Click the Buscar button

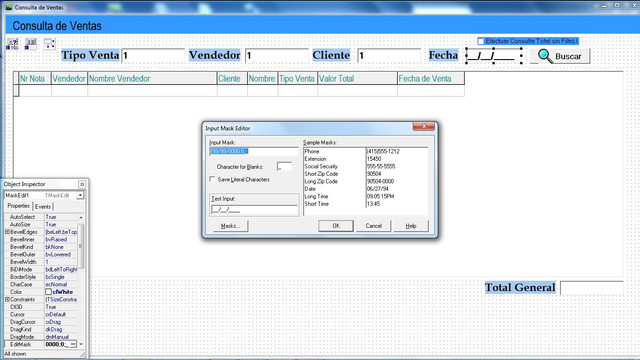[560, 56]
